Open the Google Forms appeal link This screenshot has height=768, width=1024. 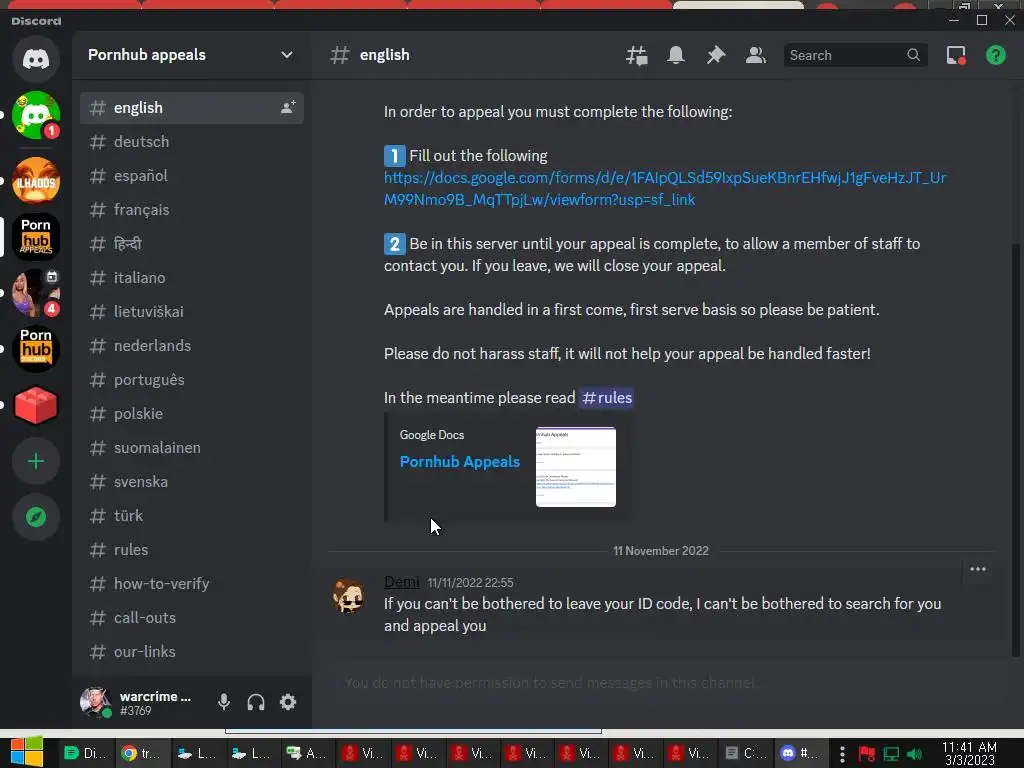click(665, 188)
